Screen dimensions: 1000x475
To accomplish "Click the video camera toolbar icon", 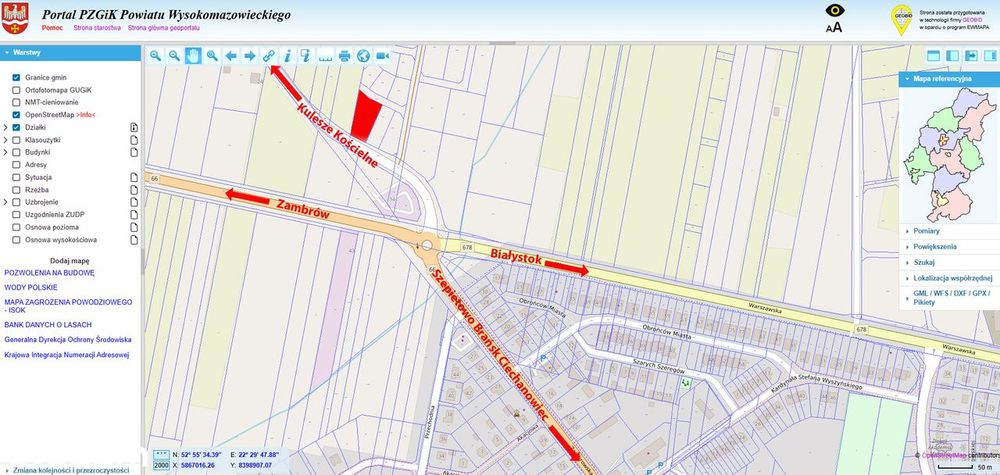I will 383,56.
